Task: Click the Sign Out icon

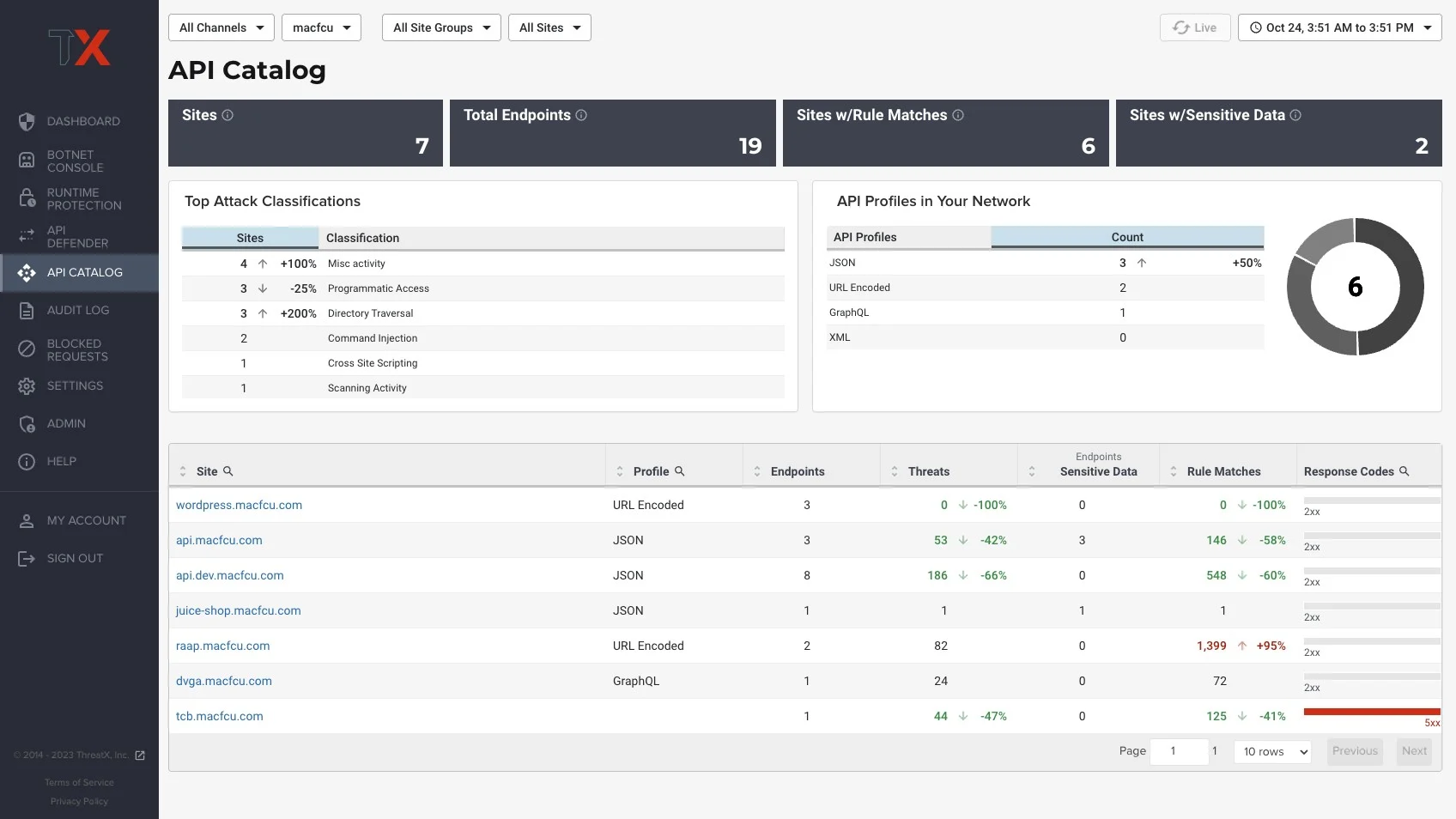Action: tap(27, 559)
